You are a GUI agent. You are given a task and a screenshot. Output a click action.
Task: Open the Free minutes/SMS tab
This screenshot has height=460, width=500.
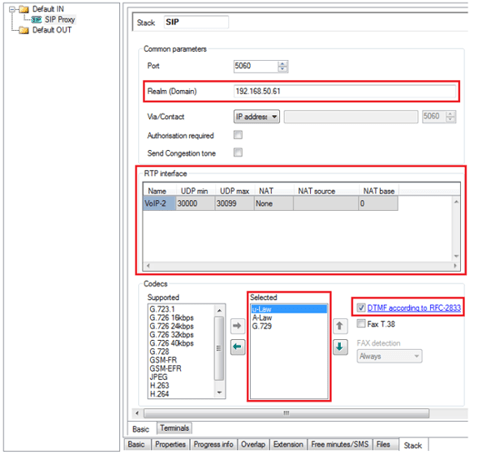click(340, 444)
